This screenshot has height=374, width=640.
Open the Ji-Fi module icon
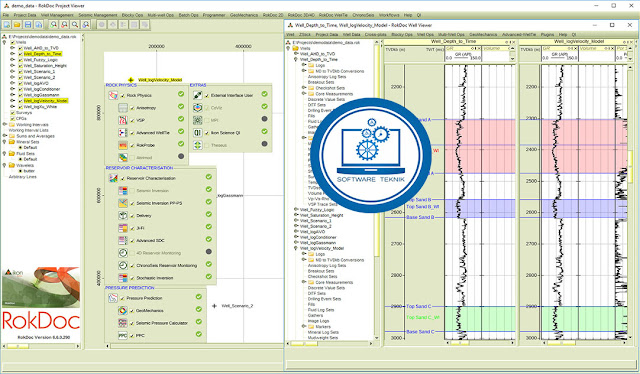click(x=122, y=228)
